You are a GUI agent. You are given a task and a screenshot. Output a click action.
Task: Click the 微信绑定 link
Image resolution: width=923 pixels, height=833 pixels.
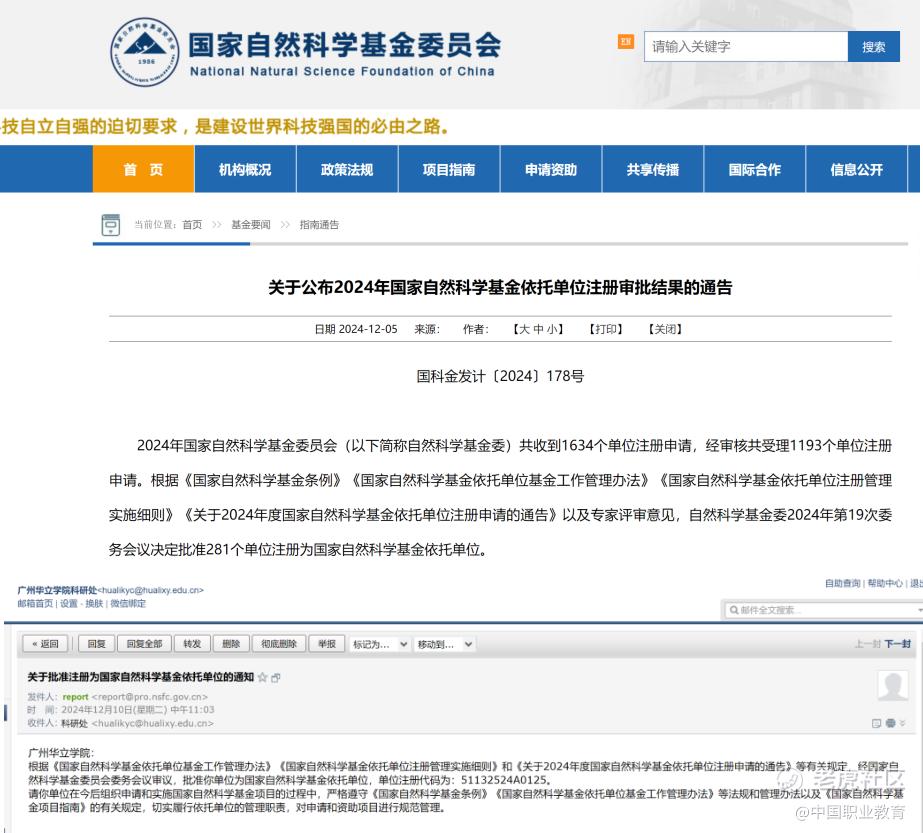[128, 603]
